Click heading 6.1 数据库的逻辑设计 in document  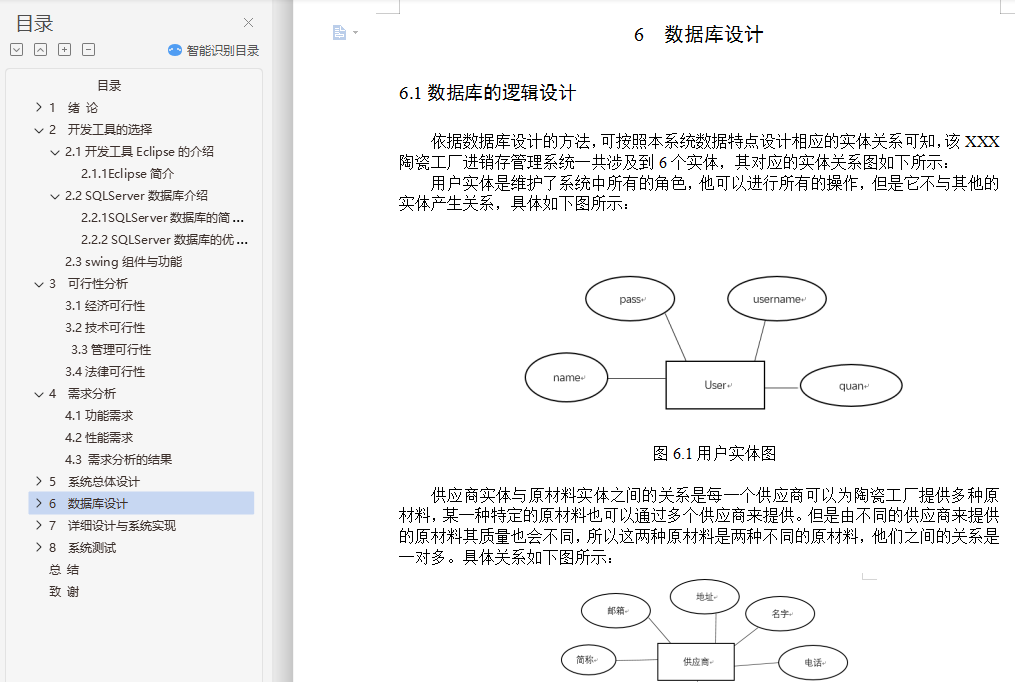click(x=487, y=93)
